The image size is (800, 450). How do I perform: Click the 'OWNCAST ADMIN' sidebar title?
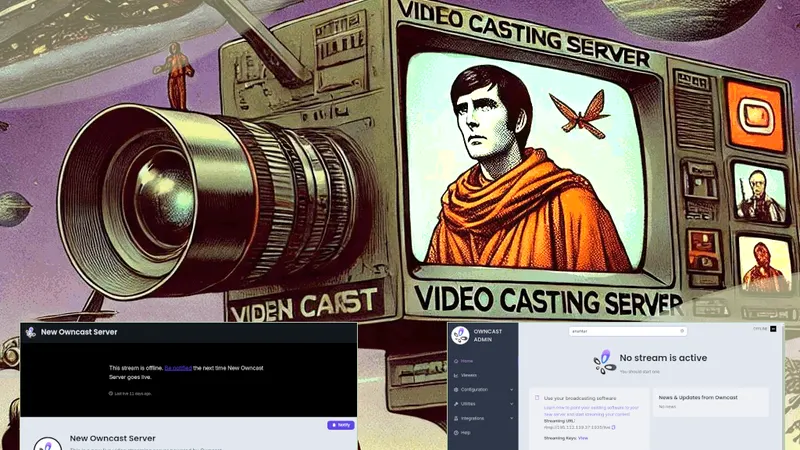488,335
